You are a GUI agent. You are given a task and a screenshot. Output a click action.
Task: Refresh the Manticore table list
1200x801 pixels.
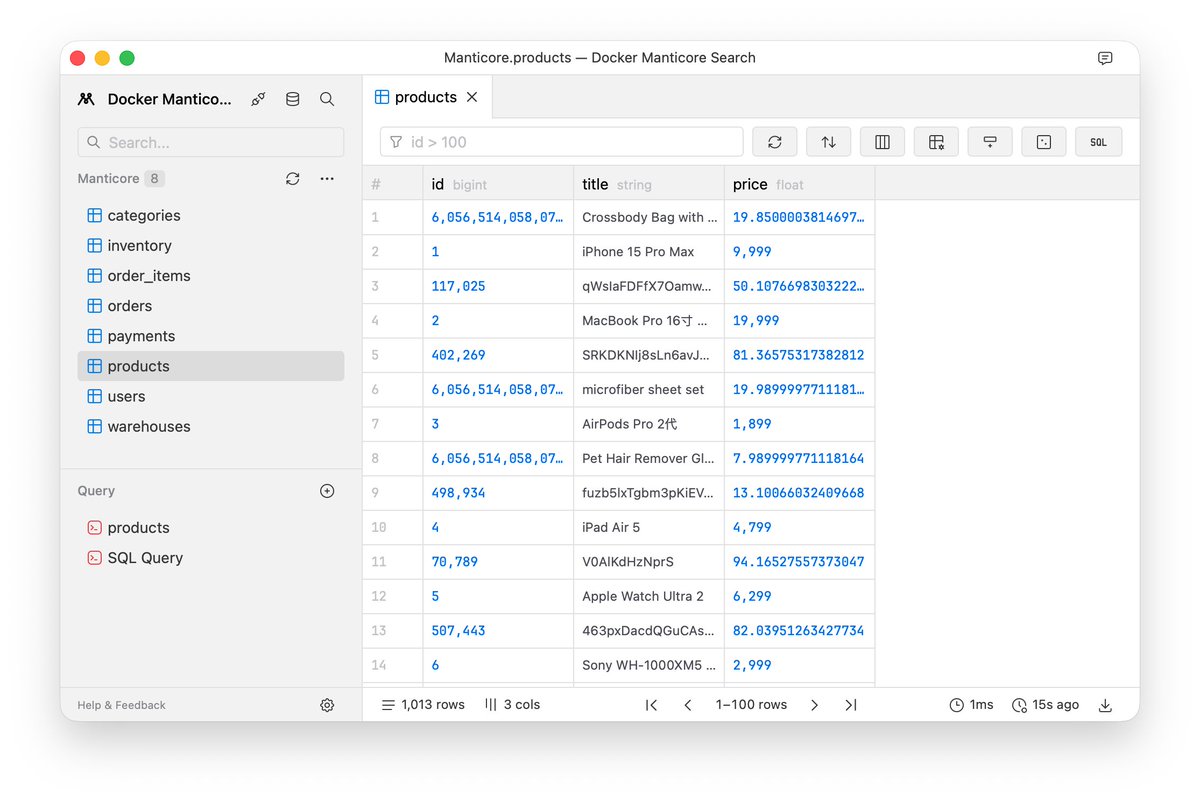[292, 178]
